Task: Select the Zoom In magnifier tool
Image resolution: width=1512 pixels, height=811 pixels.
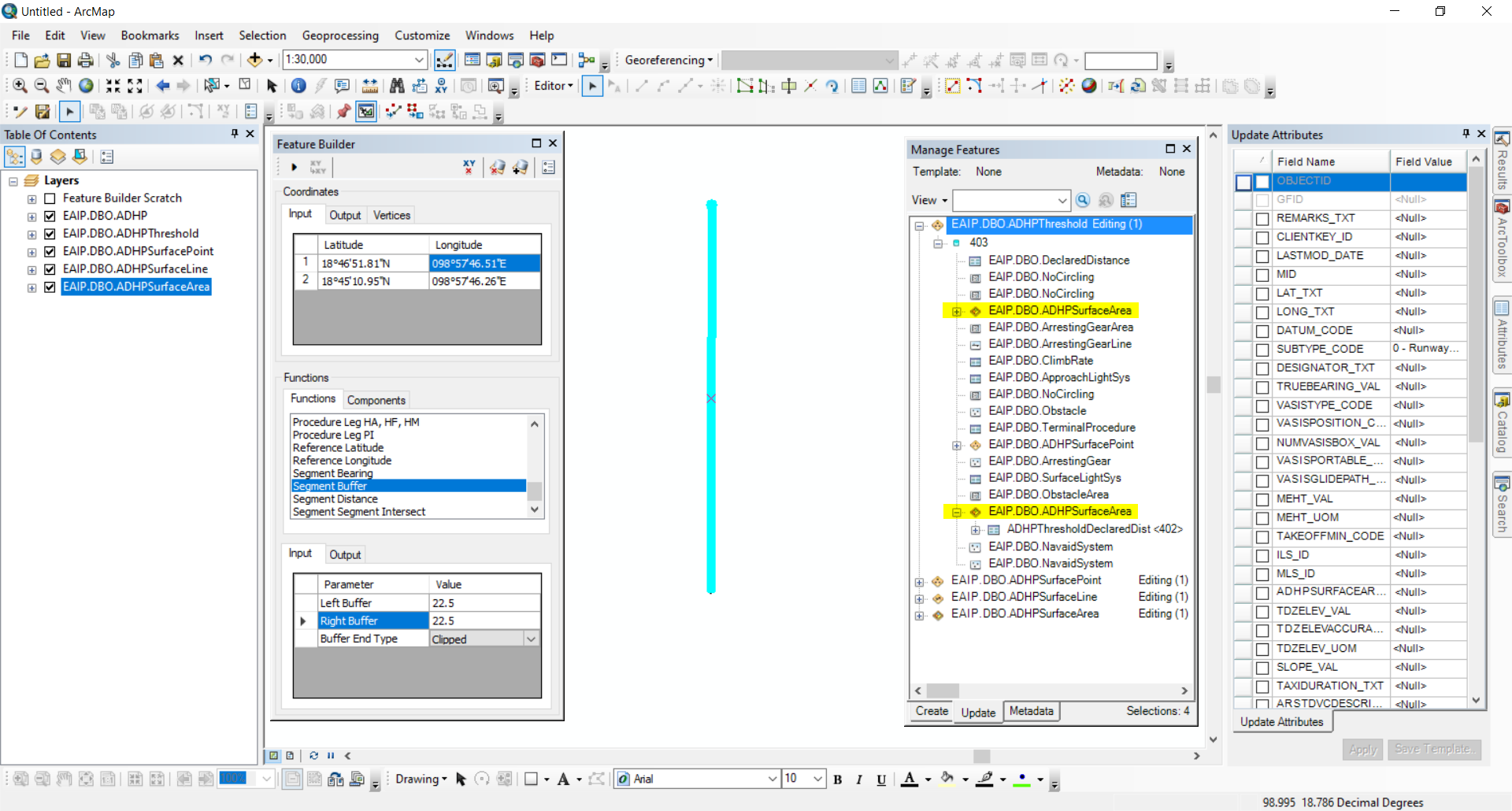Action: pyautogui.click(x=20, y=86)
